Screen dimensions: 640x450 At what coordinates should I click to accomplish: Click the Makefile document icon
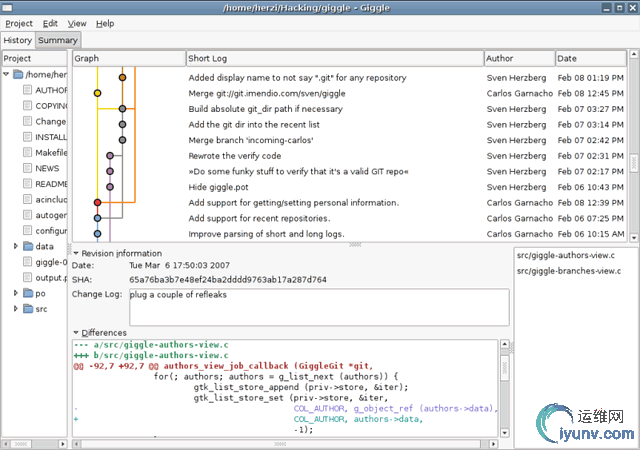tap(28, 153)
